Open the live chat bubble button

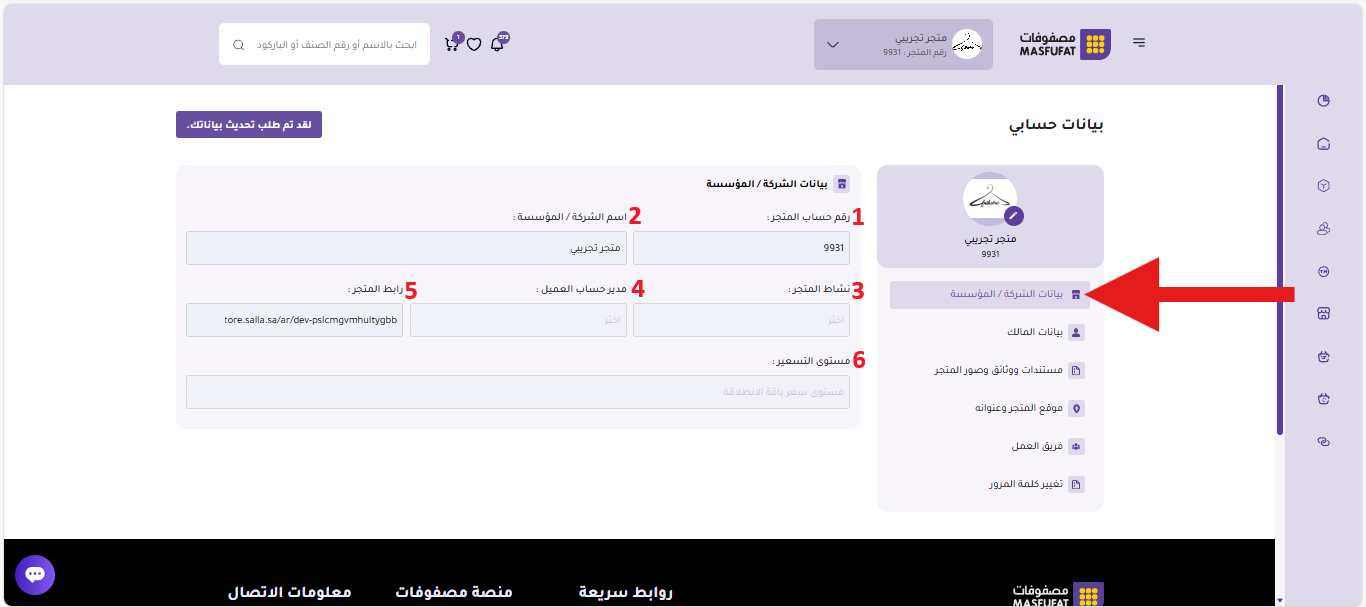(x=35, y=575)
